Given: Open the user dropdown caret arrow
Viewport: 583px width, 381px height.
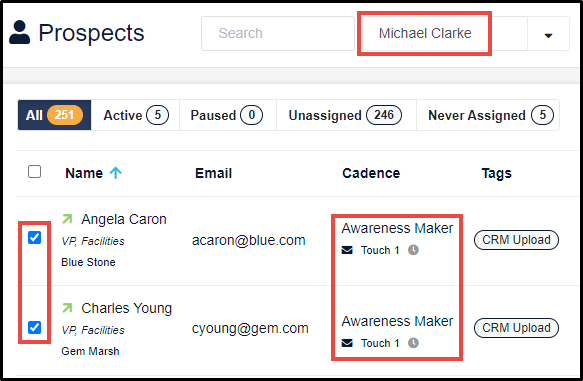Looking at the screenshot, I should [x=548, y=35].
